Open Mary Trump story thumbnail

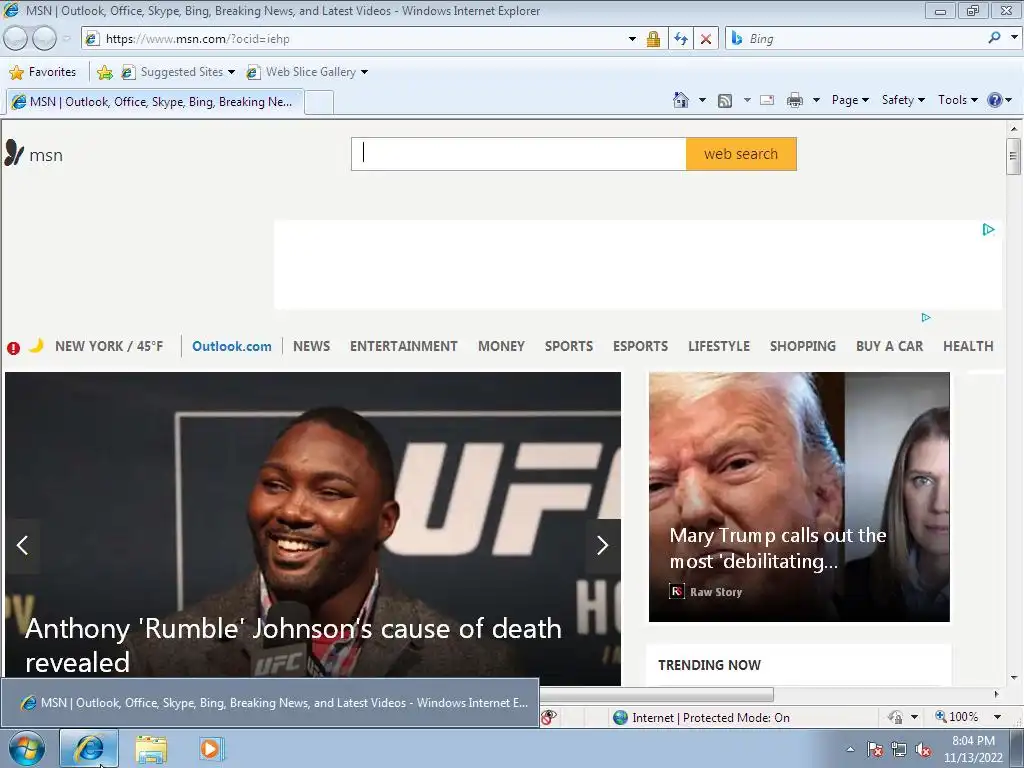pyautogui.click(x=799, y=497)
